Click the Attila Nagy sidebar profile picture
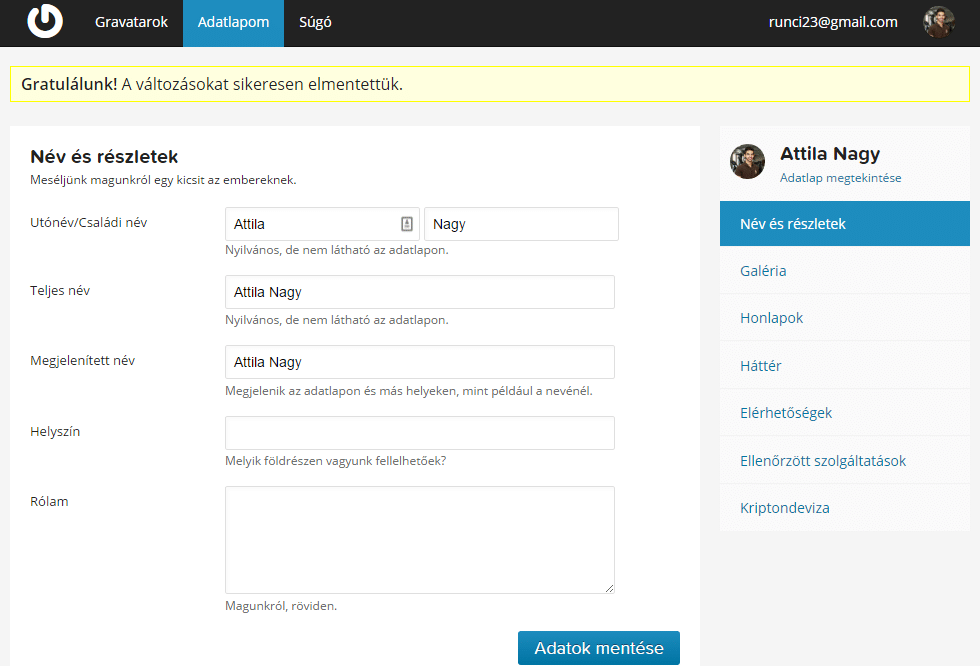The width and height of the screenshot is (980, 666). click(747, 161)
